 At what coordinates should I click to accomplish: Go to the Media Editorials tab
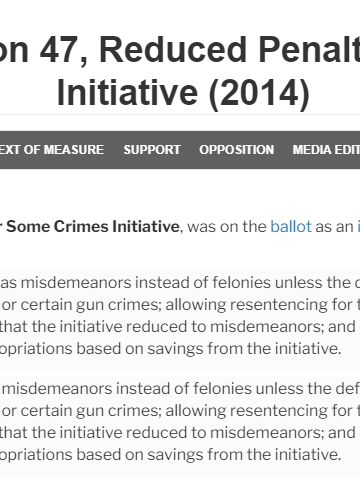pos(326,150)
